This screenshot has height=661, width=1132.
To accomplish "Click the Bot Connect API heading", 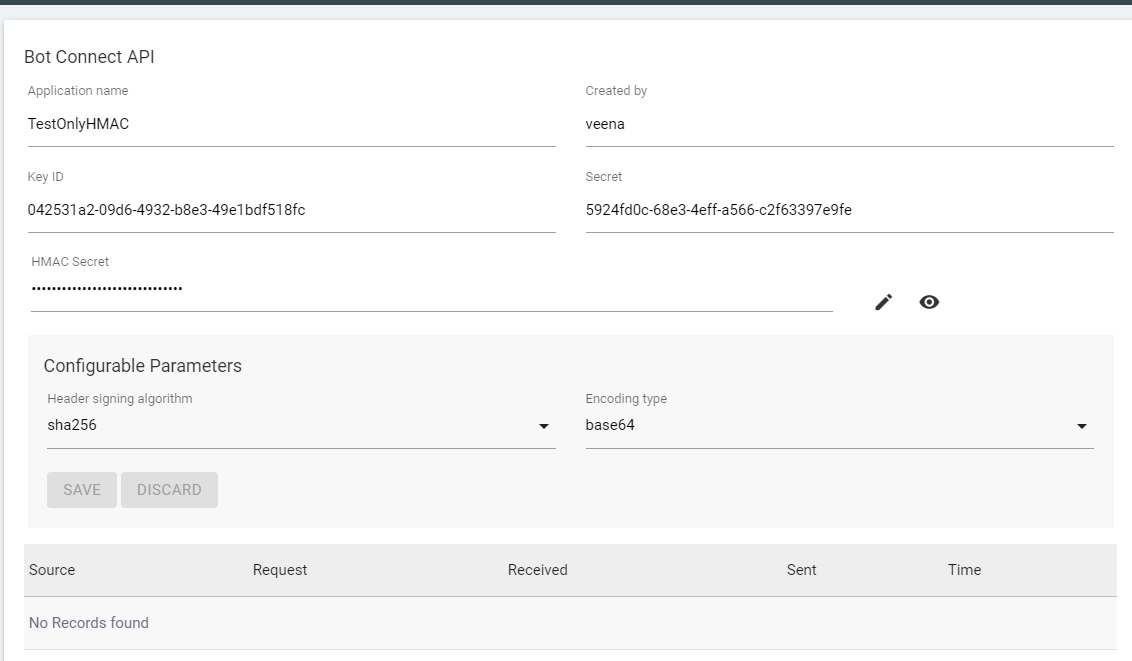I will [x=89, y=57].
